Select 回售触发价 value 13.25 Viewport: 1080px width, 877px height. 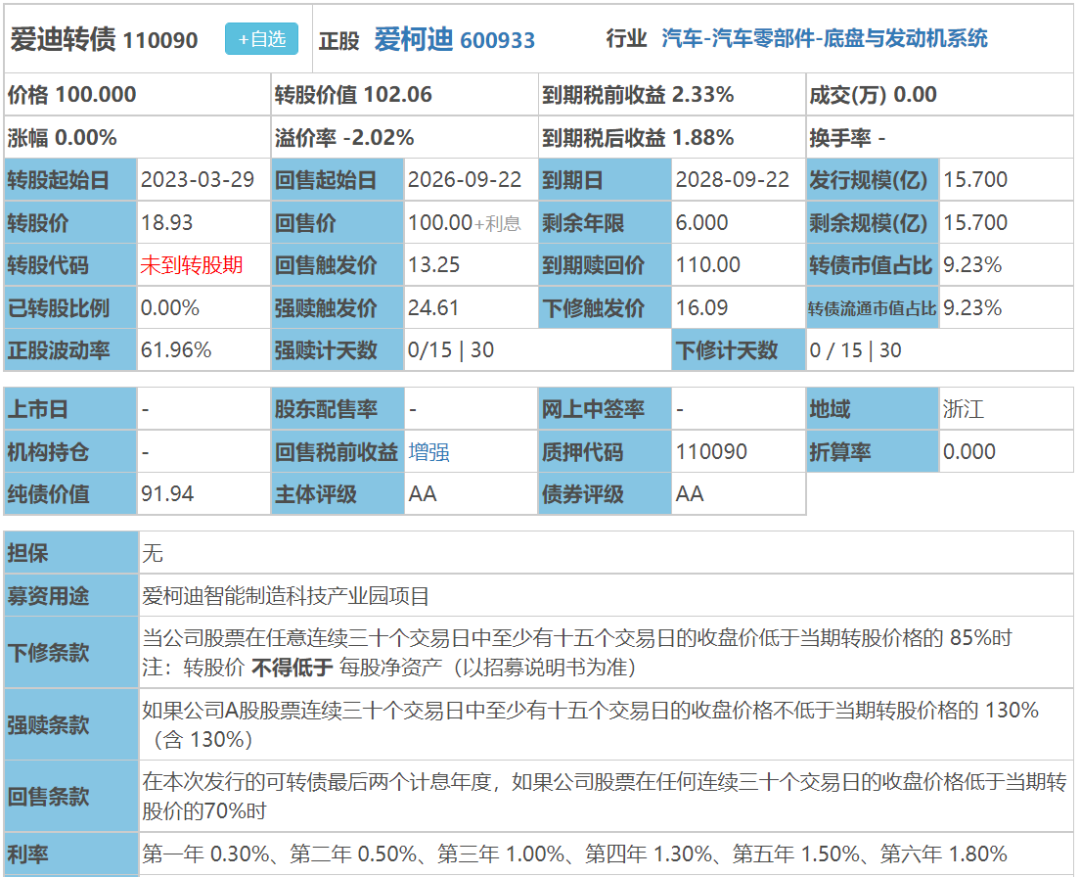(x=434, y=265)
